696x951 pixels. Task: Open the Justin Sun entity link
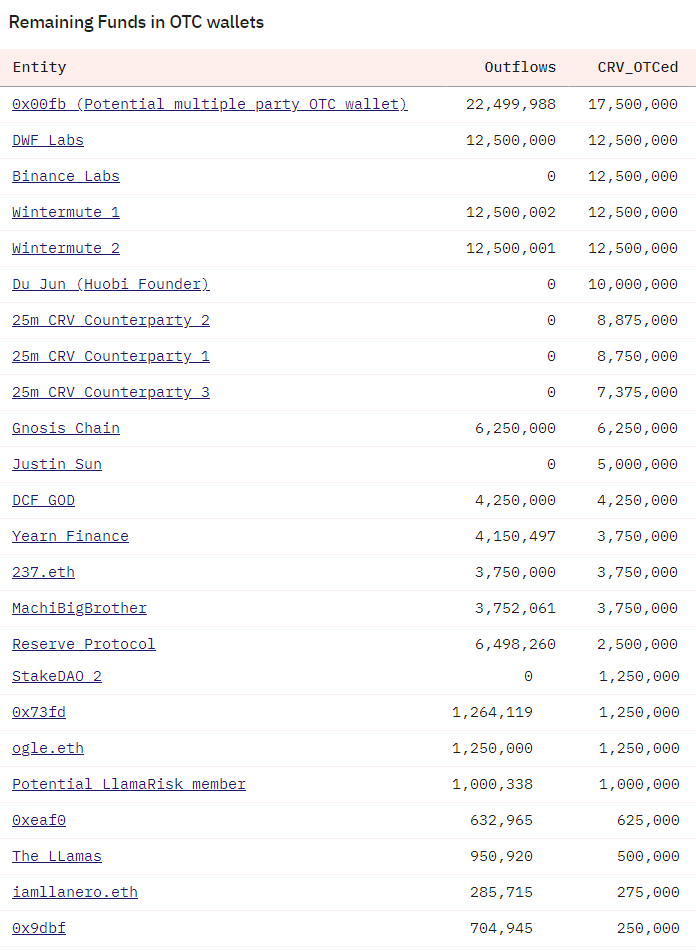[x=57, y=464]
